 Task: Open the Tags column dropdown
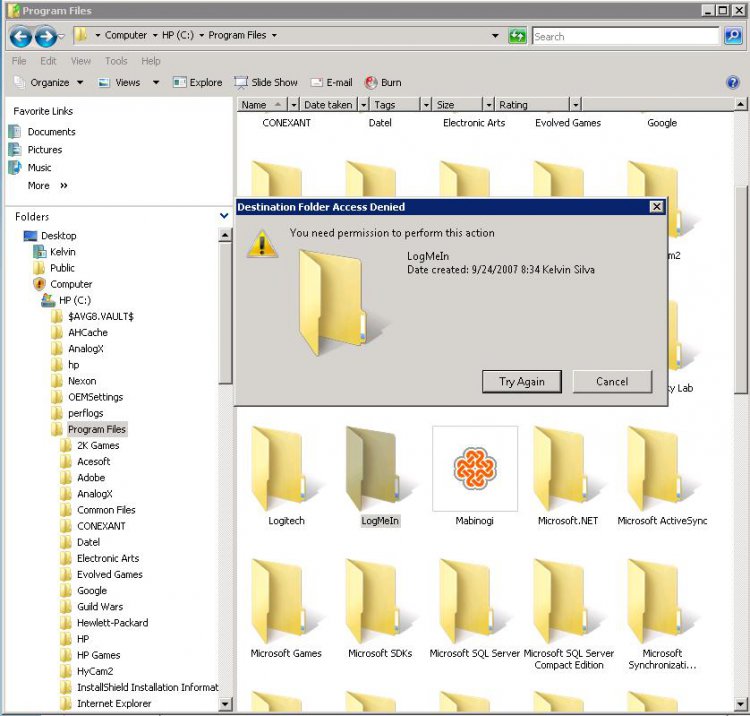click(426, 105)
